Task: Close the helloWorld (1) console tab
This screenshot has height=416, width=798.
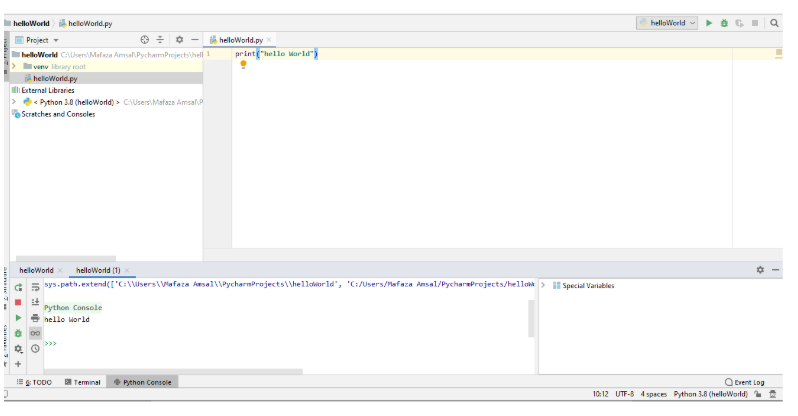Action: (127, 270)
